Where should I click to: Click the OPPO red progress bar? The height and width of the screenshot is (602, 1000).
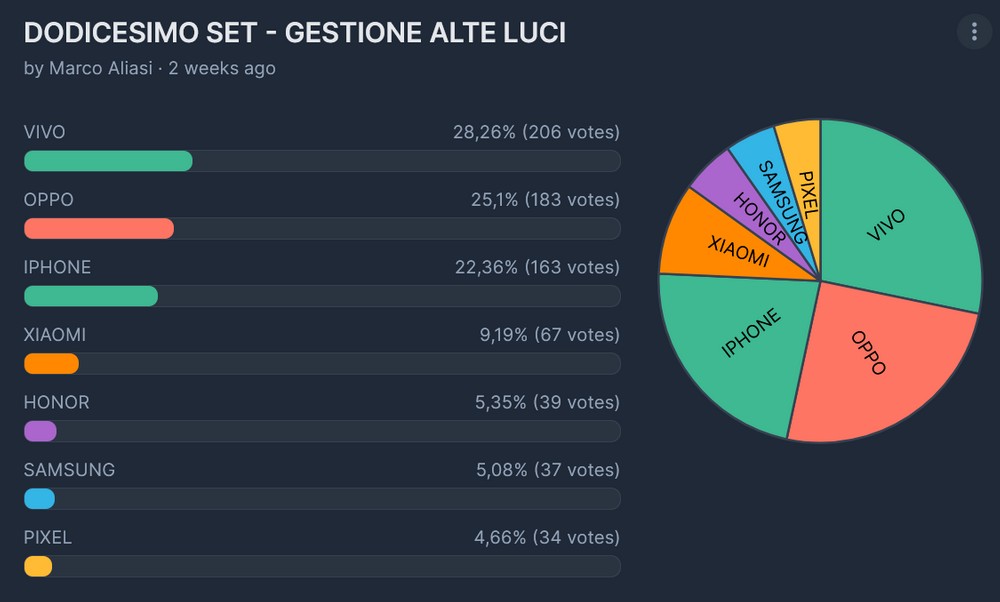click(x=99, y=228)
